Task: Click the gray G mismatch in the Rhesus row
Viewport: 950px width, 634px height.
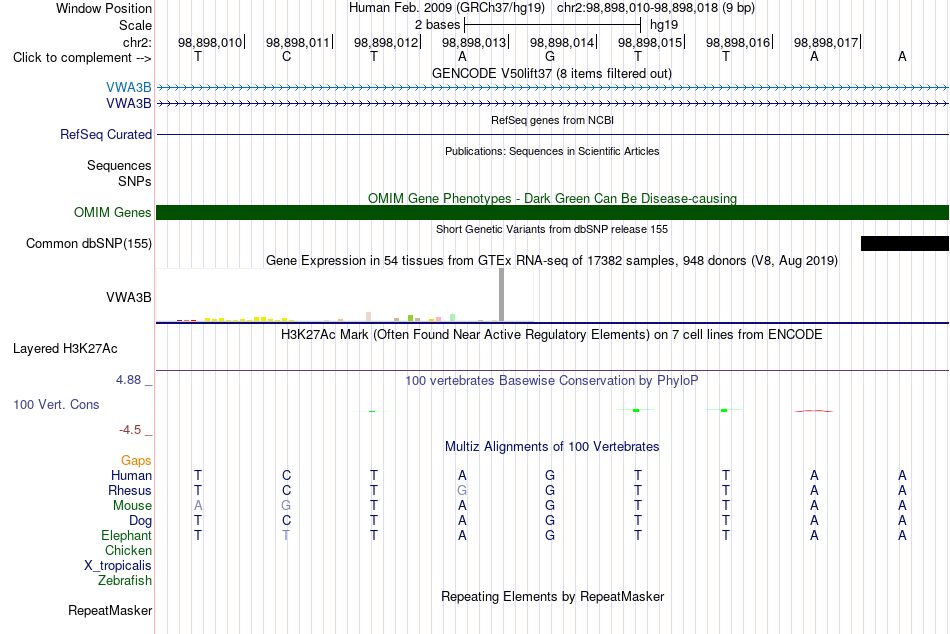Action: point(462,490)
